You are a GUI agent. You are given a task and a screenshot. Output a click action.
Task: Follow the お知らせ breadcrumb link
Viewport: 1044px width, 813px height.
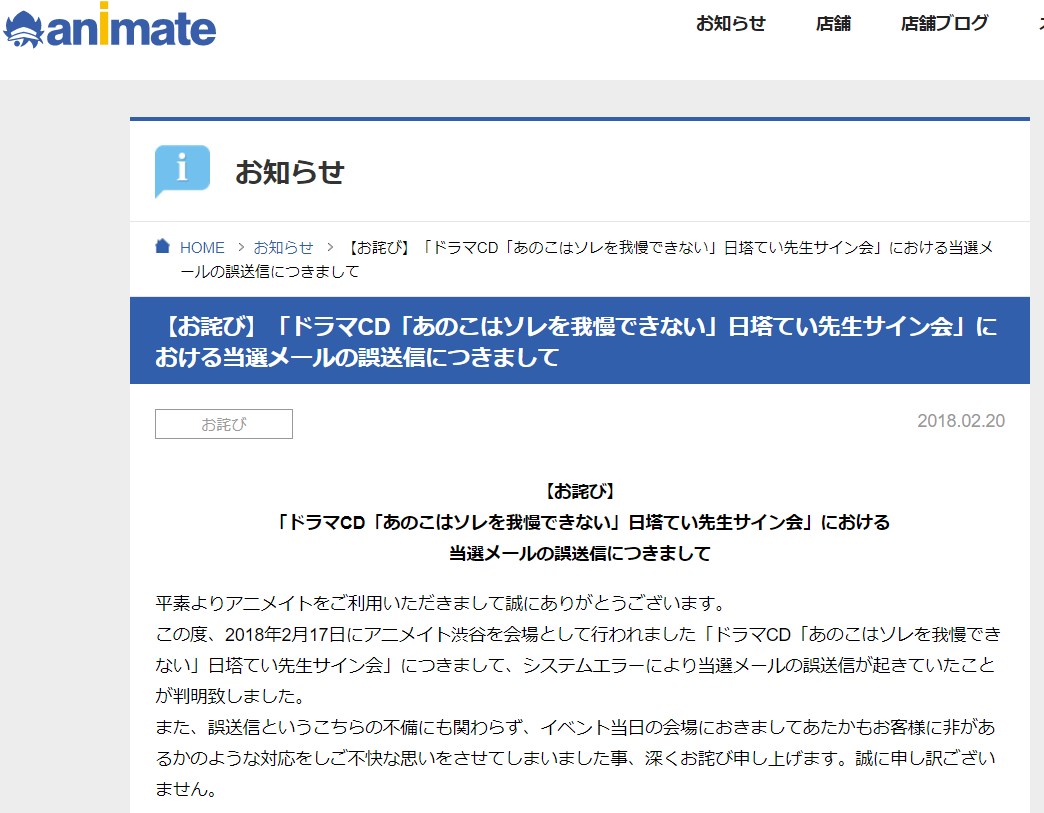click(283, 247)
